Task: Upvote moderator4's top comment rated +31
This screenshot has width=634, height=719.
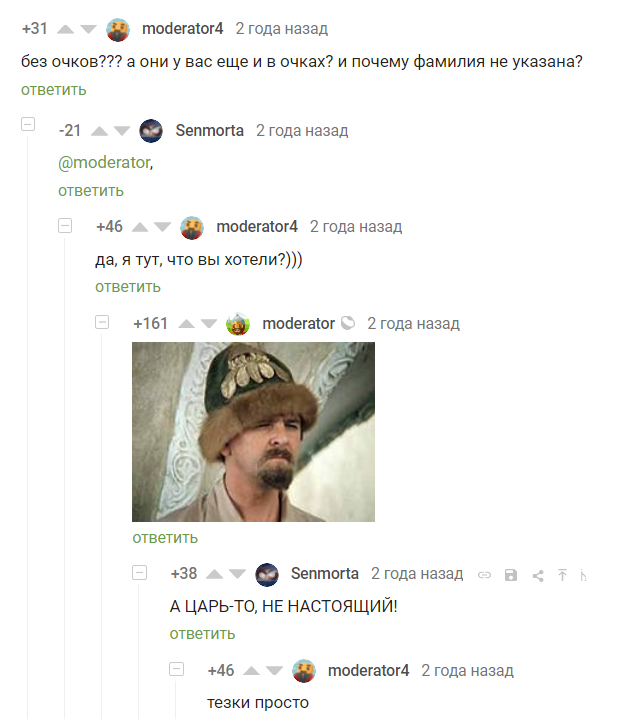Action: [x=65, y=29]
